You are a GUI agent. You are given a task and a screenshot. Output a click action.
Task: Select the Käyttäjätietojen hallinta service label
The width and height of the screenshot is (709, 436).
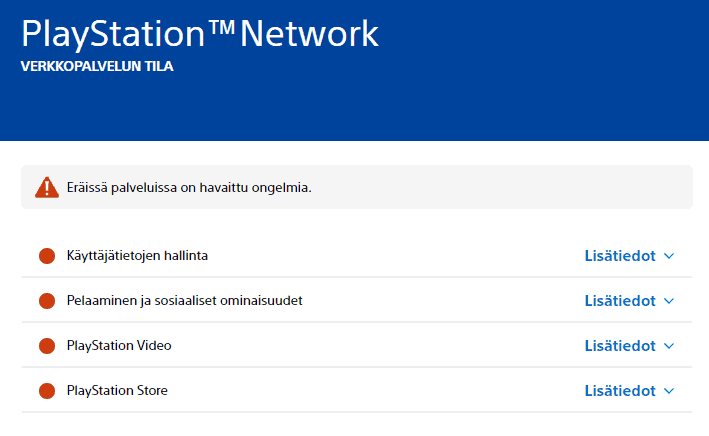pyautogui.click(x=137, y=256)
